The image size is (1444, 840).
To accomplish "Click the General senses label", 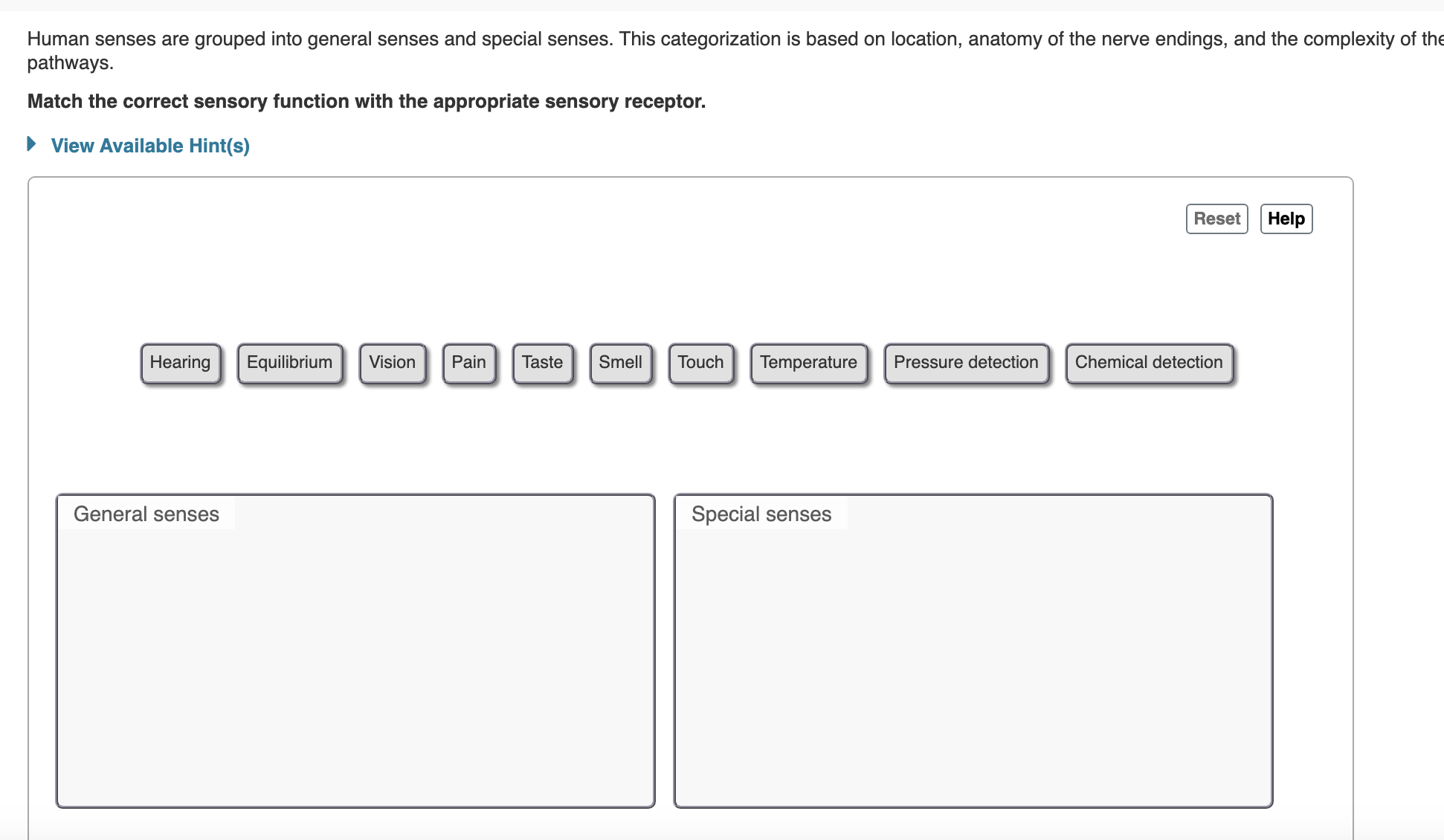I will pos(146,514).
